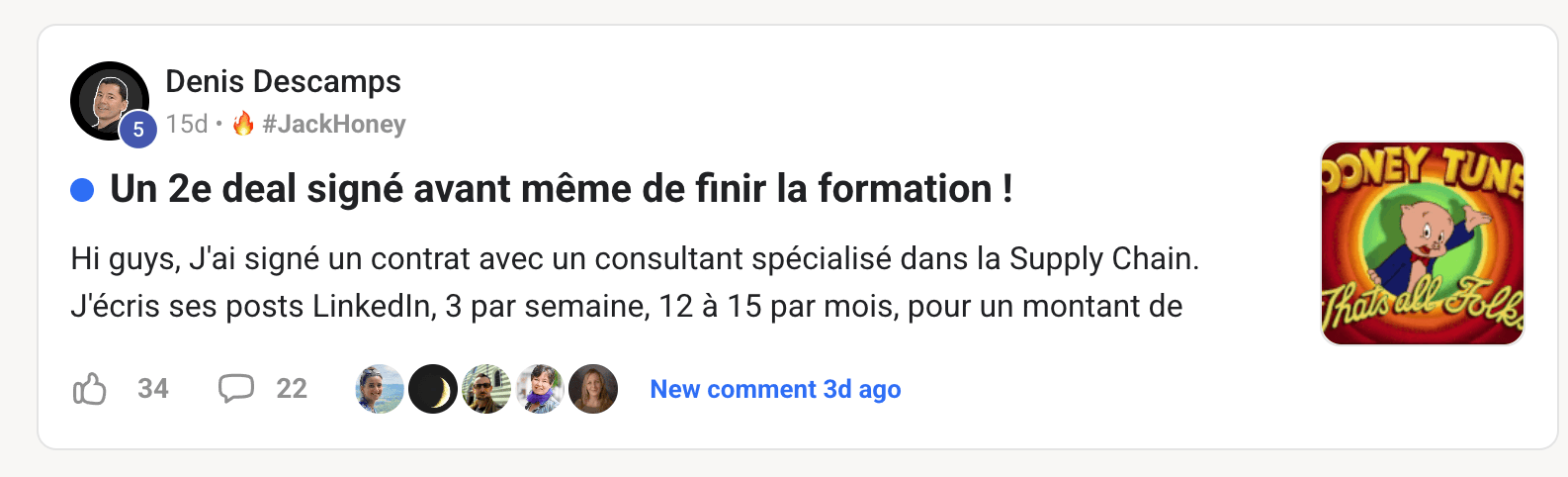Open third commenter avatar wearing sunglasses
The height and width of the screenshot is (477, 1568).
click(486, 389)
